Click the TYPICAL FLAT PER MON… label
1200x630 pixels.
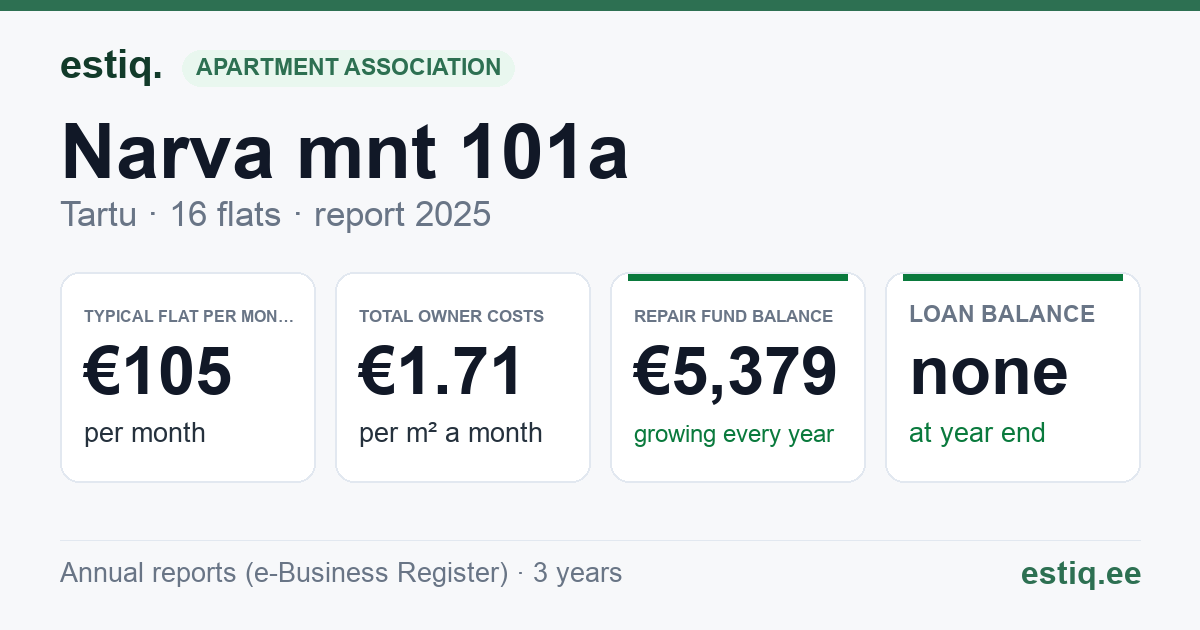[x=189, y=317]
